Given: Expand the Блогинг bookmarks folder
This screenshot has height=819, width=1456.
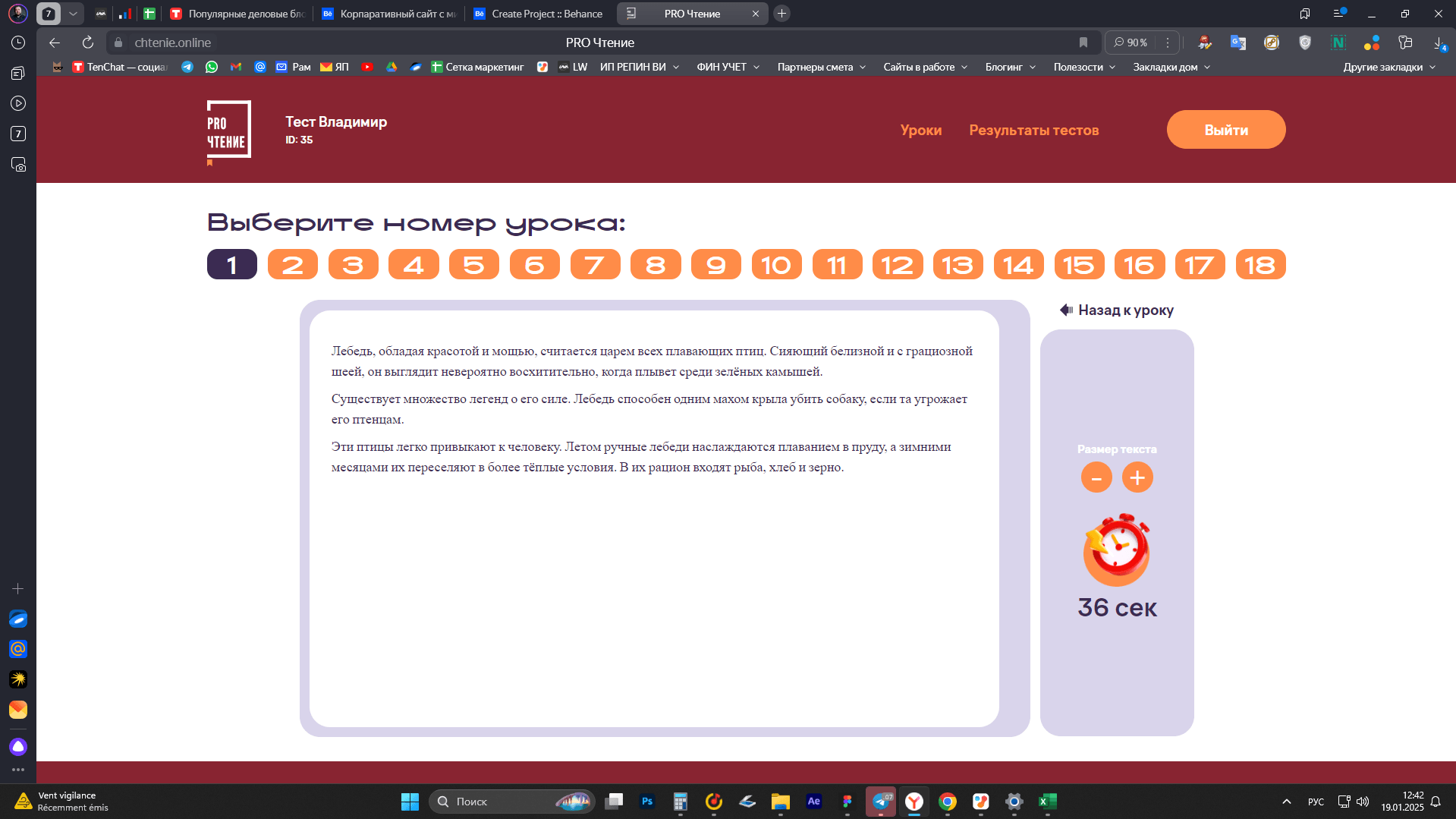Looking at the screenshot, I should tap(1011, 67).
